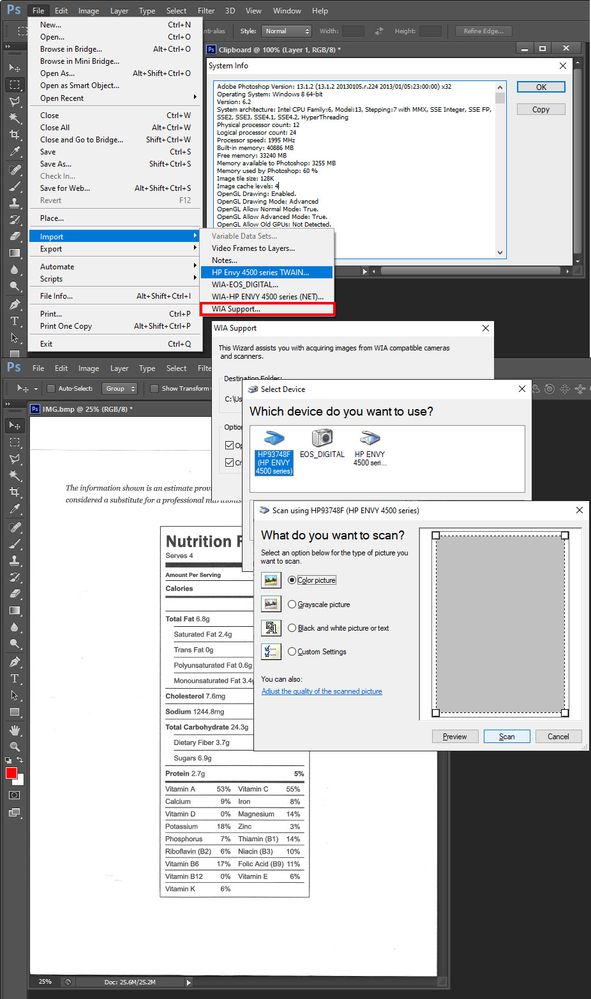Choose Black and white picture or text

pos(338,628)
